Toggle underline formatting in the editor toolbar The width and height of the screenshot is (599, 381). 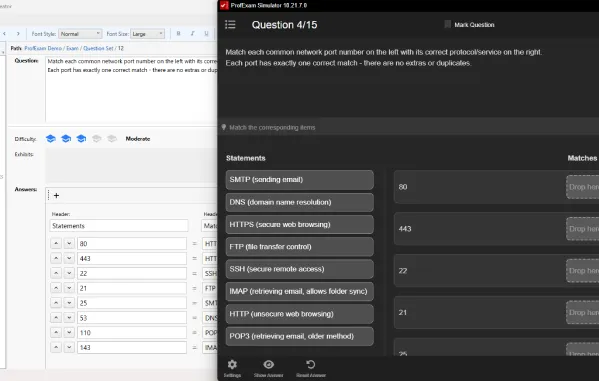[206, 34]
